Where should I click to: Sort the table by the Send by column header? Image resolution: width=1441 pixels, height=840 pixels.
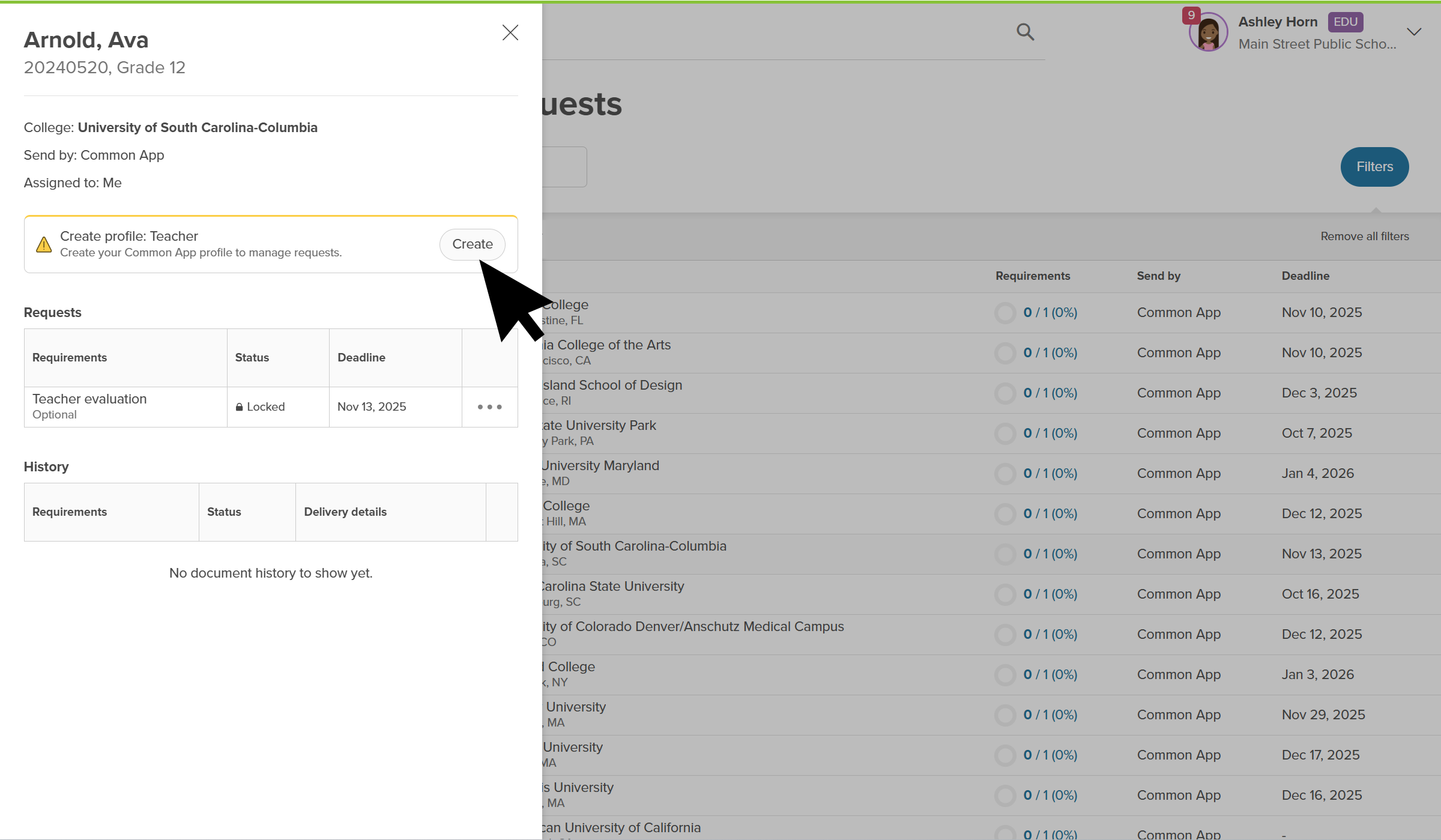point(1158,276)
